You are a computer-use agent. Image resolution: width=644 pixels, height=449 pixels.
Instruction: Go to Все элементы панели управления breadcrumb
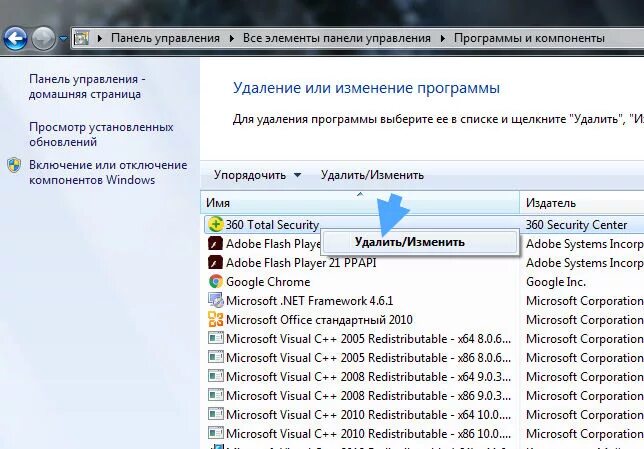point(336,38)
